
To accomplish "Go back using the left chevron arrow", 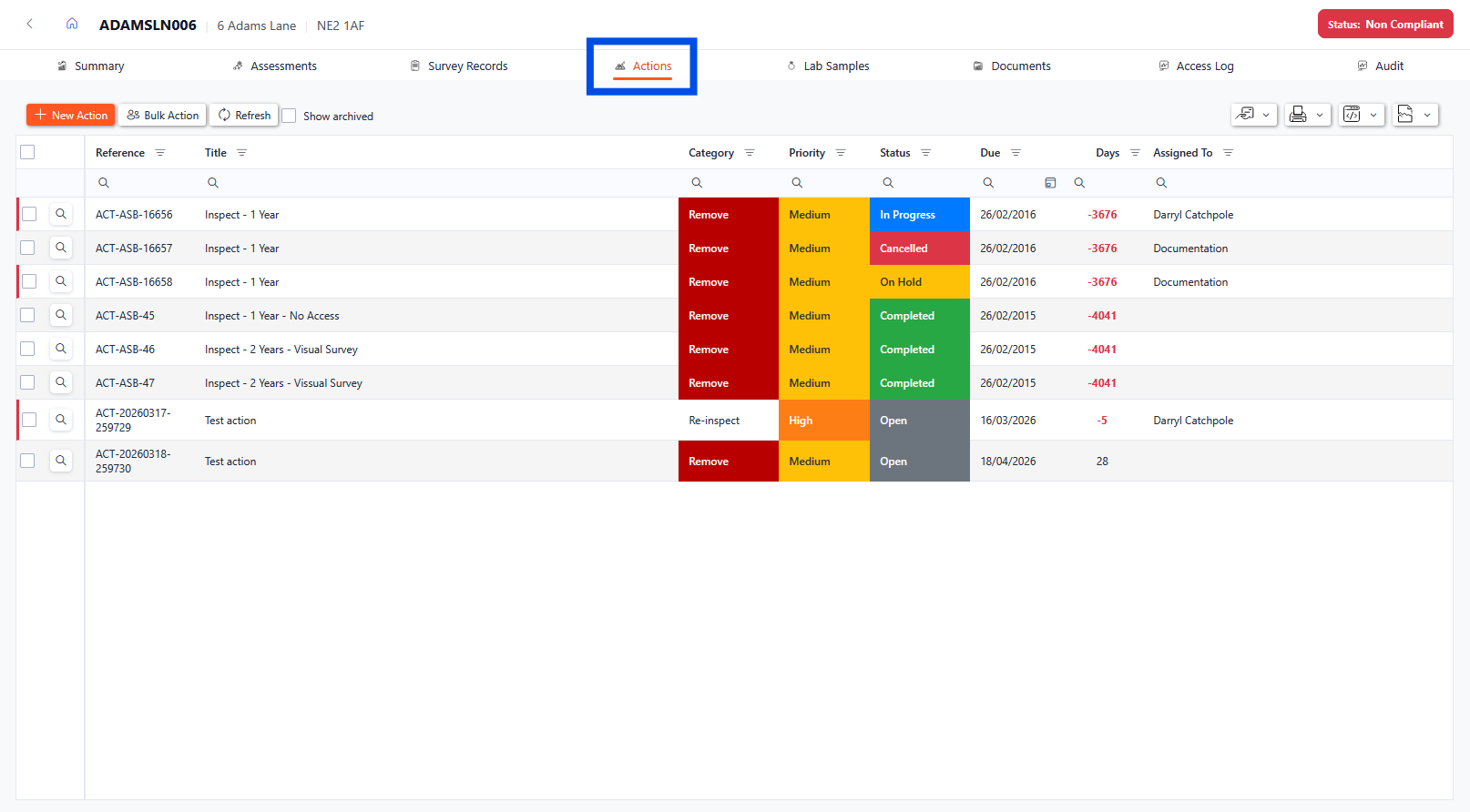I will point(30,25).
